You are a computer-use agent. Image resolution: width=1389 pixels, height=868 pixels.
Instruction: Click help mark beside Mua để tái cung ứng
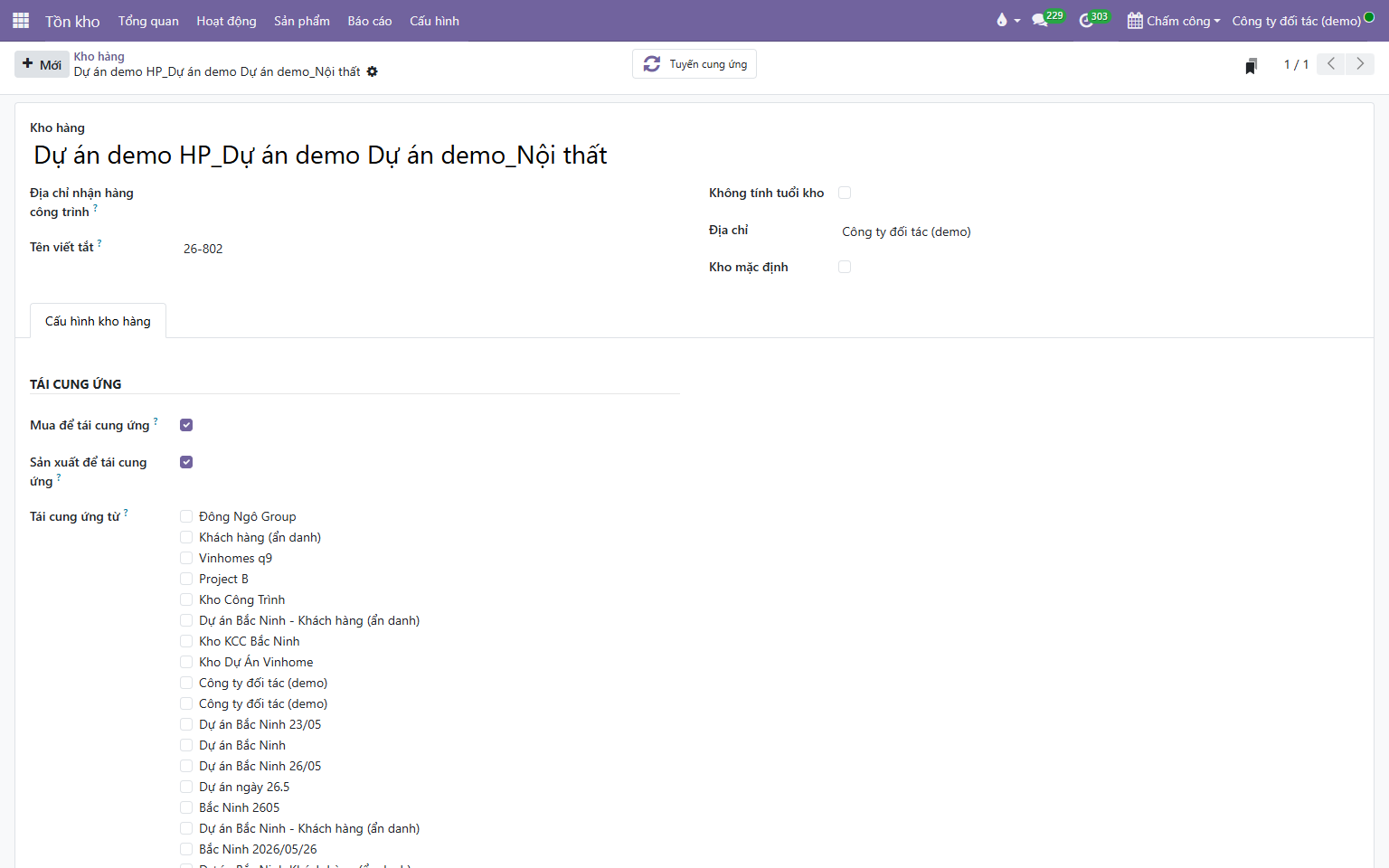pos(156,420)
